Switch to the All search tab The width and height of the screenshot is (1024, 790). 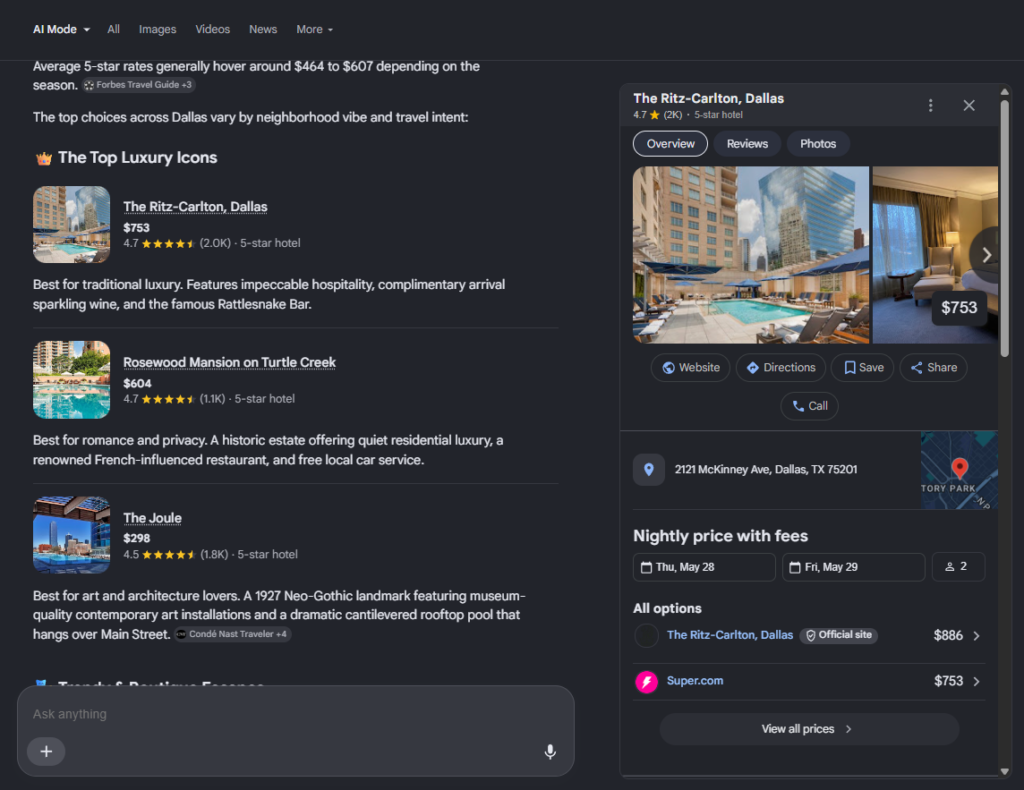[114, 29]
